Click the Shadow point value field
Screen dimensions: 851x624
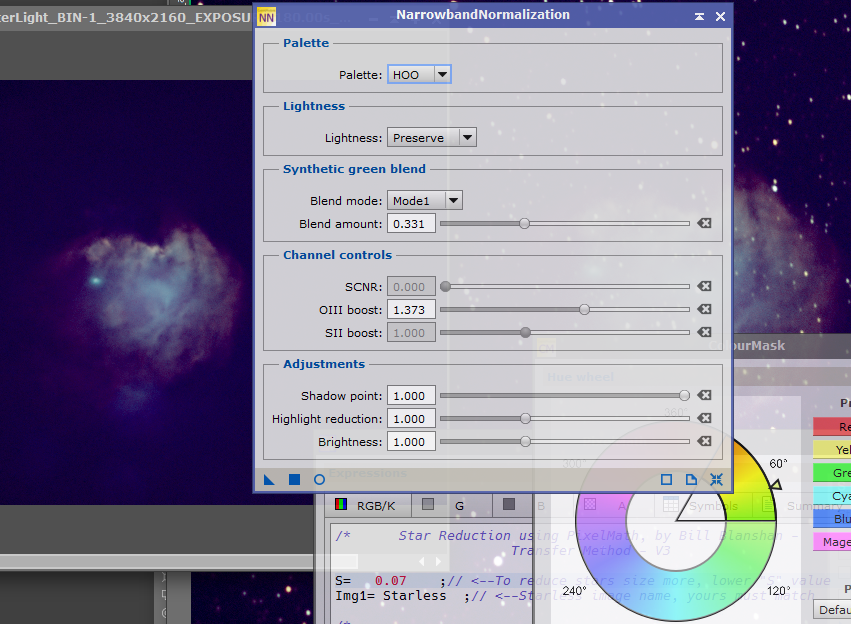click(x=411, y=396)
